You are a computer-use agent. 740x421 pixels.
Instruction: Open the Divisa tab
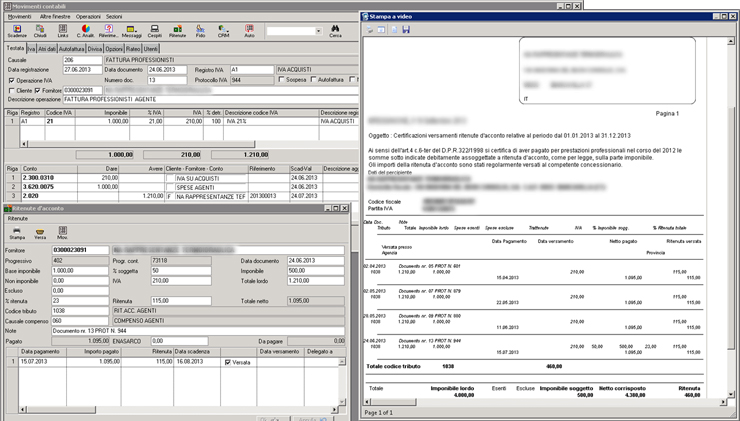(94, 49)
